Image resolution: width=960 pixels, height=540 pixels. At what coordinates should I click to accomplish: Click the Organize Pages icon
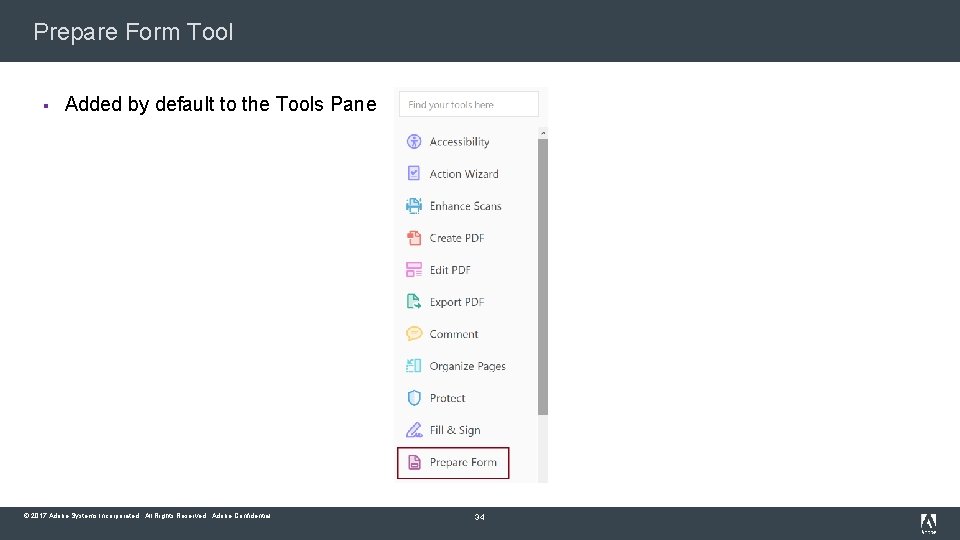(x=414, y=366)
